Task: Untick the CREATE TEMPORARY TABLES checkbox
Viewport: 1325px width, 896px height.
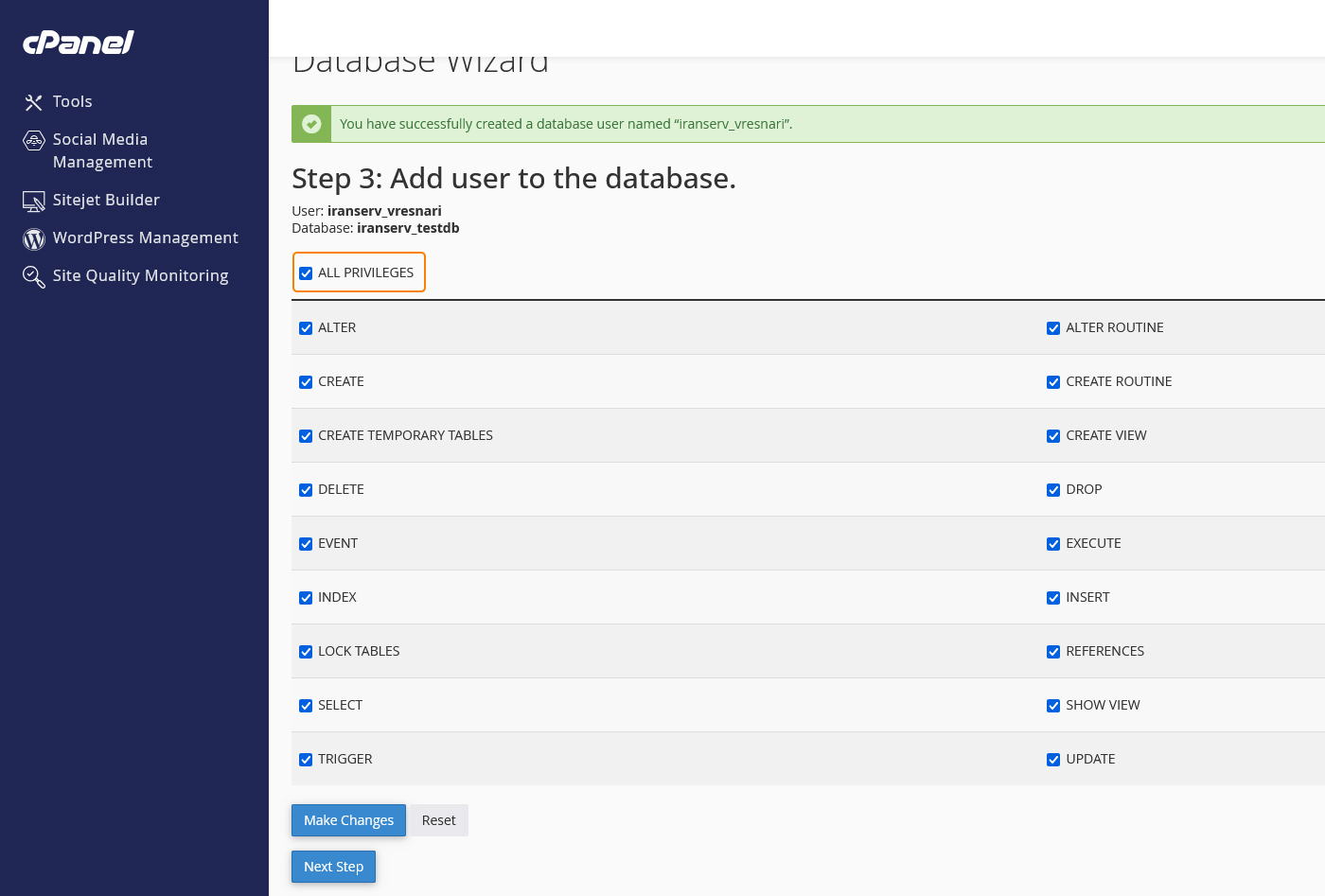Action: click(x=306, y=436)
